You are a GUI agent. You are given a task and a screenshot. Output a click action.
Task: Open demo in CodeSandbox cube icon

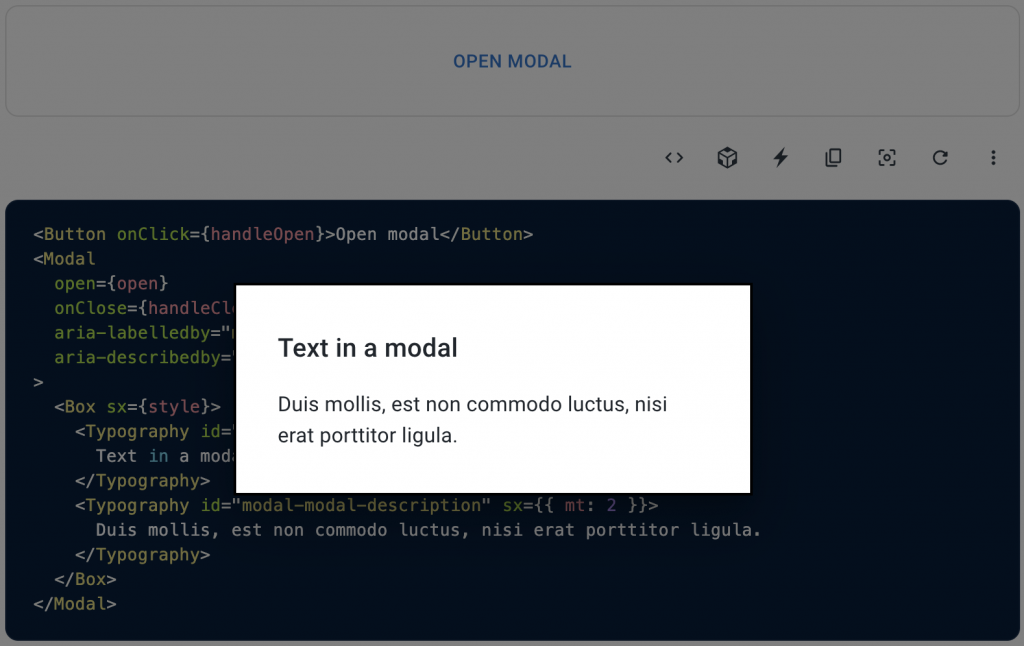pyautogui.click(x=728, y=157)
